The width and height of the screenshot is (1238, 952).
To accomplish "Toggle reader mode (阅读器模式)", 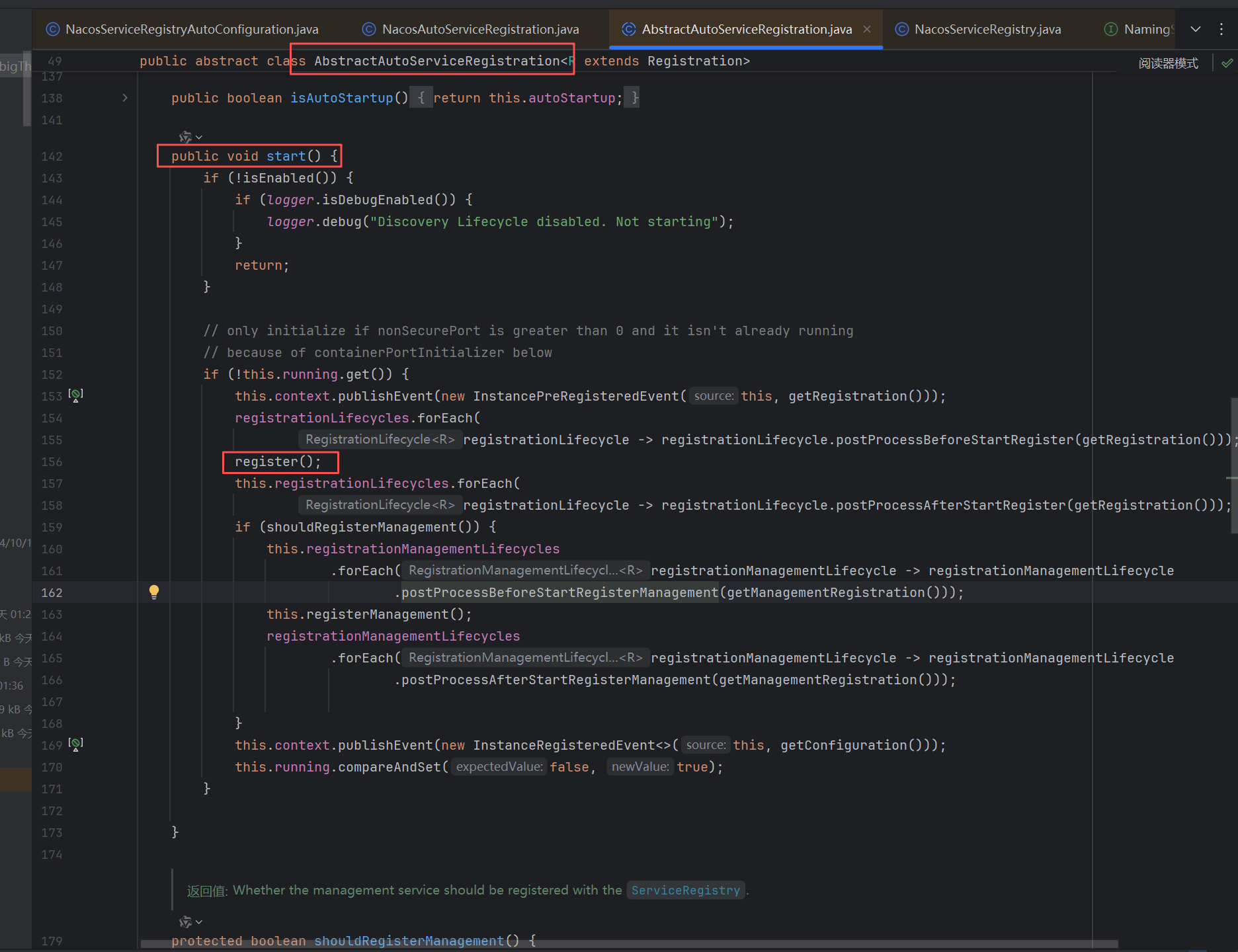I will click(x=1168, y=63).
